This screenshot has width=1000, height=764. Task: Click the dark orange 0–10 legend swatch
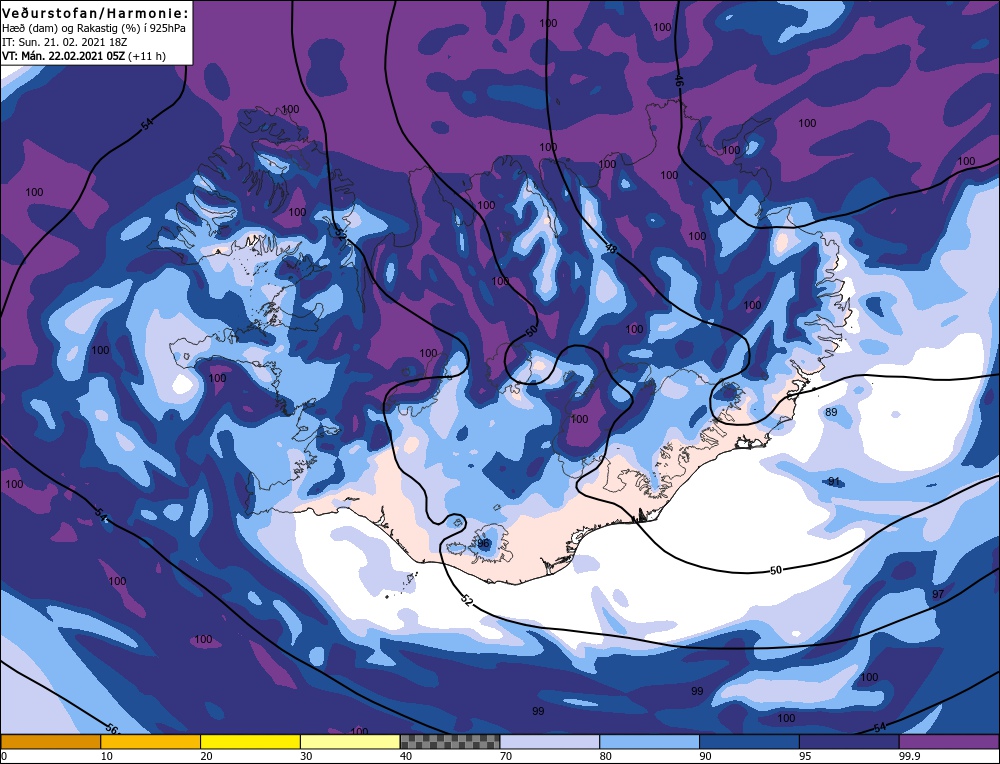(x=50, y=741)
